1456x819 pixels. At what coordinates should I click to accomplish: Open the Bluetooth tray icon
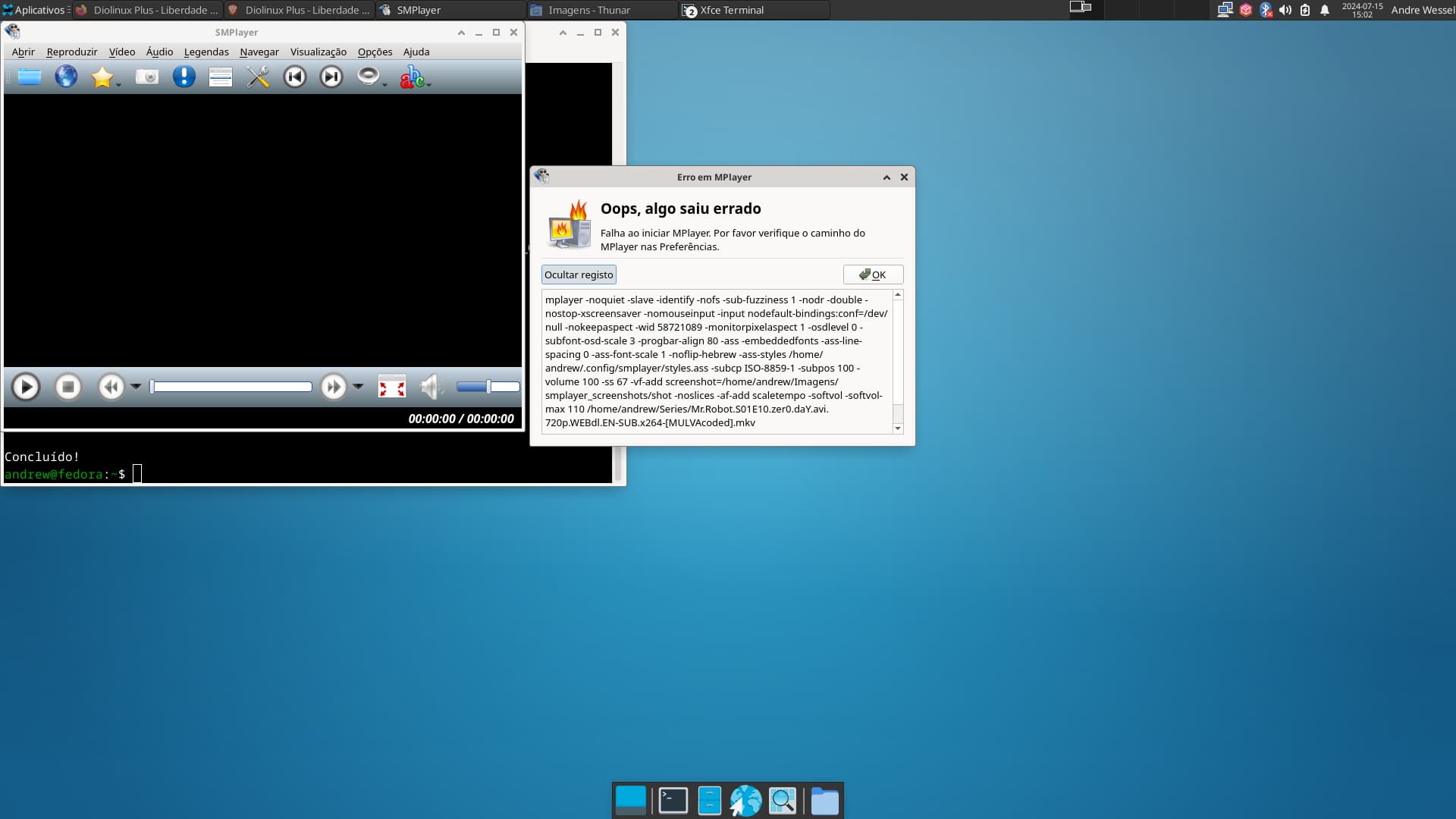1265,10
